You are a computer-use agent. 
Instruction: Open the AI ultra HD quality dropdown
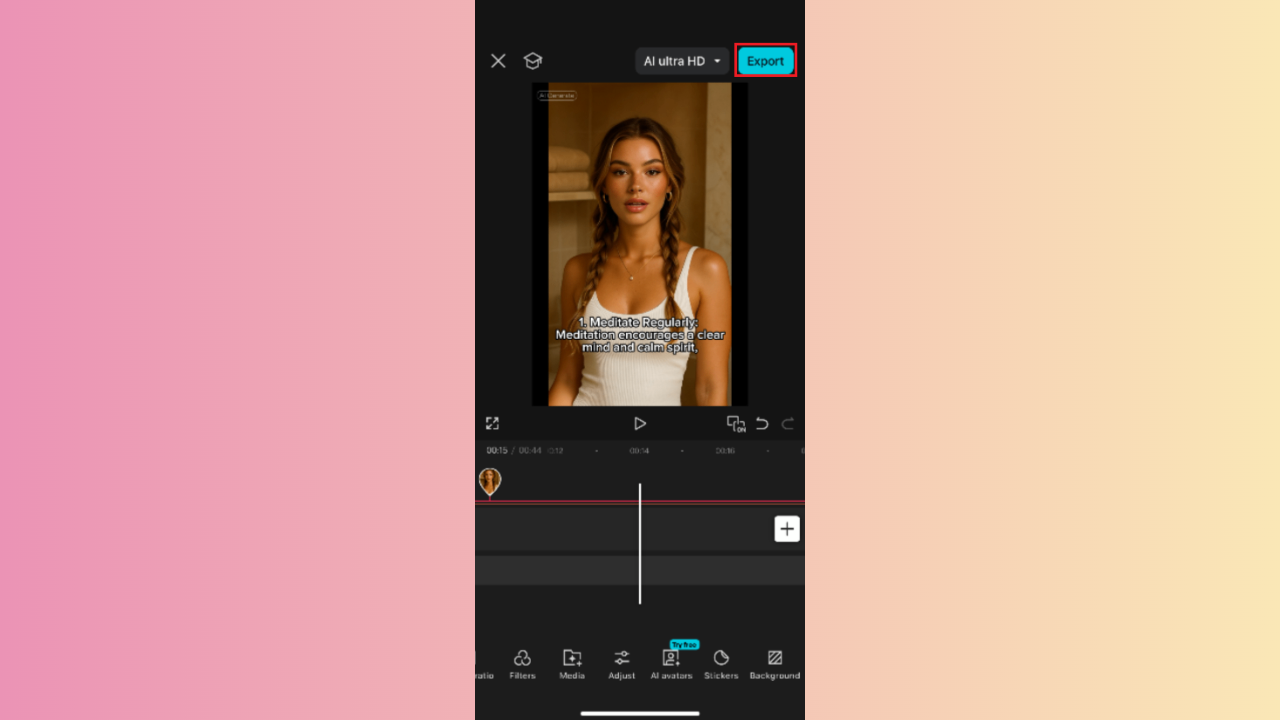coord(681,60)
